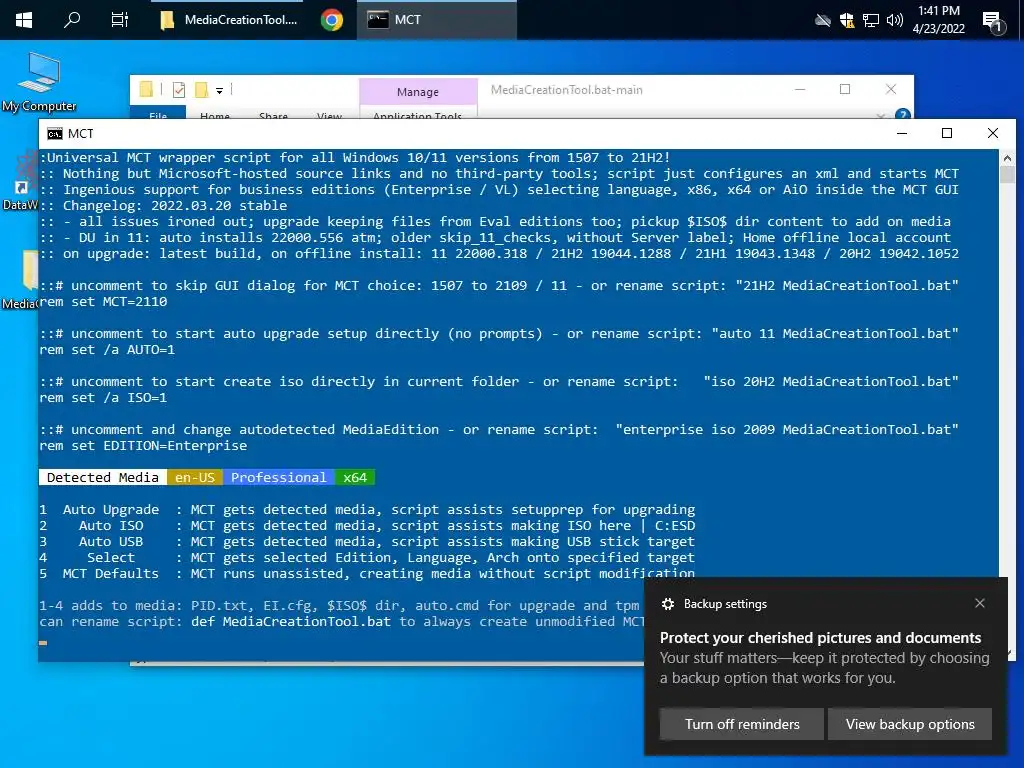Image resolution: width=1024 pixels, height=768 pixels.
Task: Maximize the MCT console window
Action: coord(947,133)
